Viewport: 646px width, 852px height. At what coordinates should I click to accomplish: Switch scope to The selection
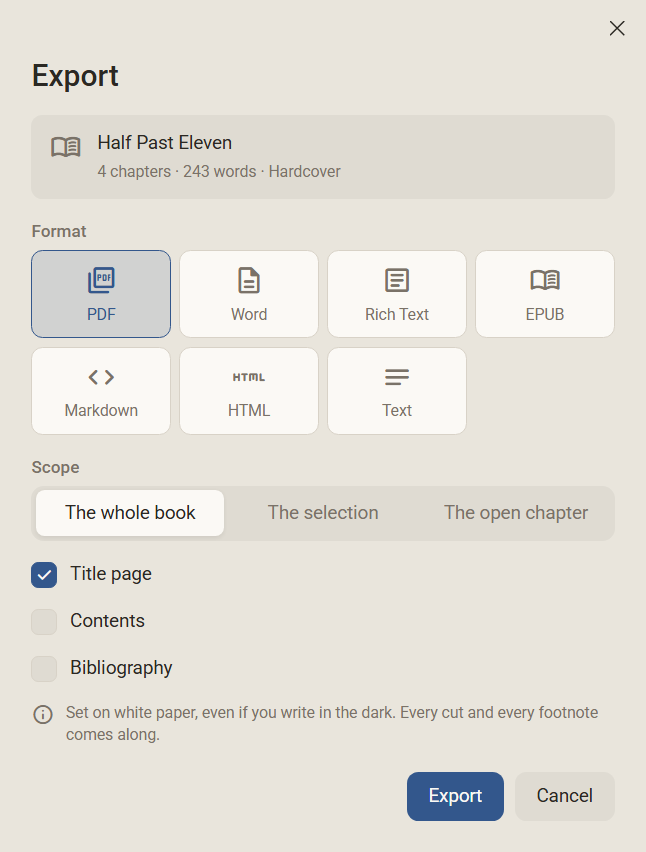tap(323, 513)
